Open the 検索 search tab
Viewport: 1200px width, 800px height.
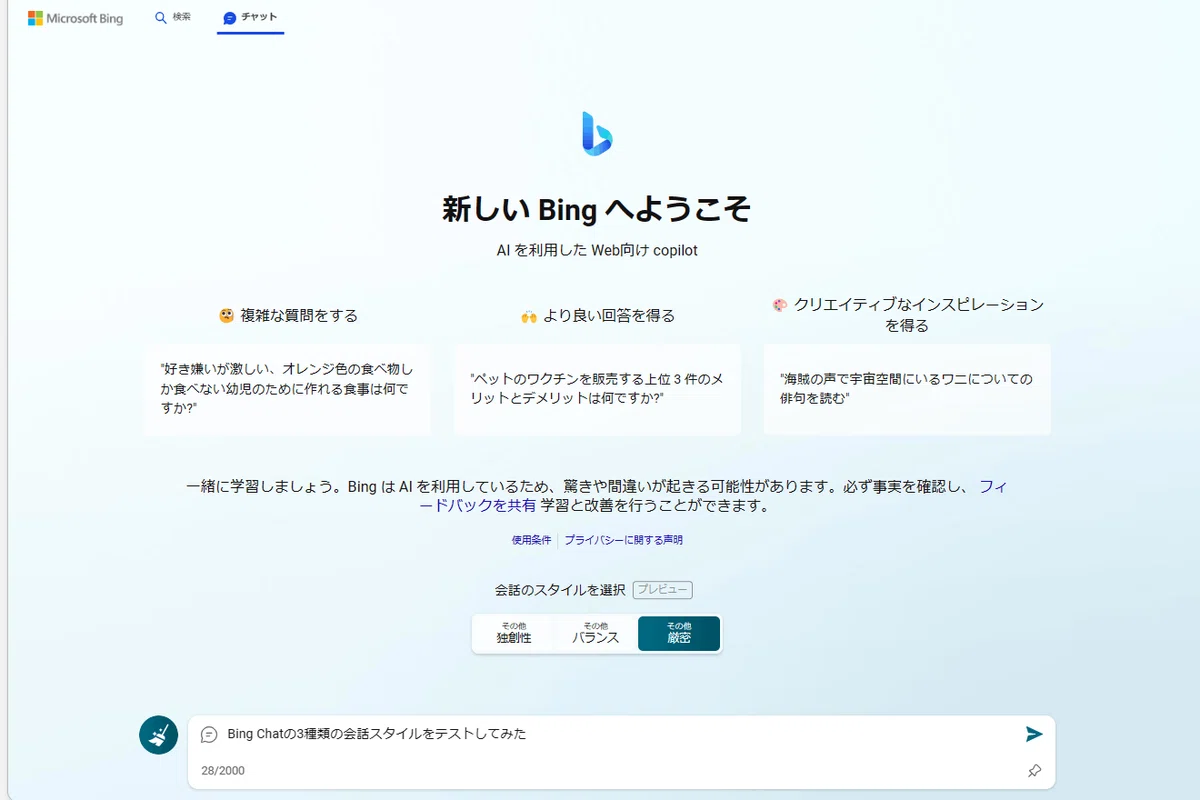[x=173, y=18]
